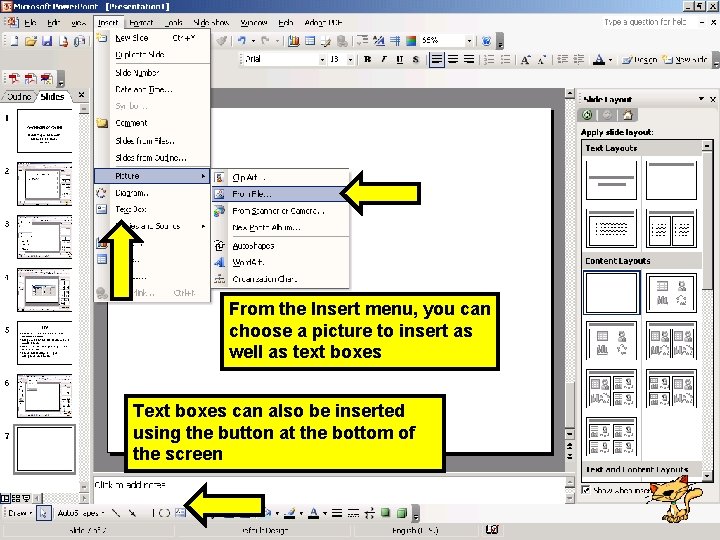Click the Show Formatting icon
The height and width of the screenshot is (540, 720).
(379, 41)
